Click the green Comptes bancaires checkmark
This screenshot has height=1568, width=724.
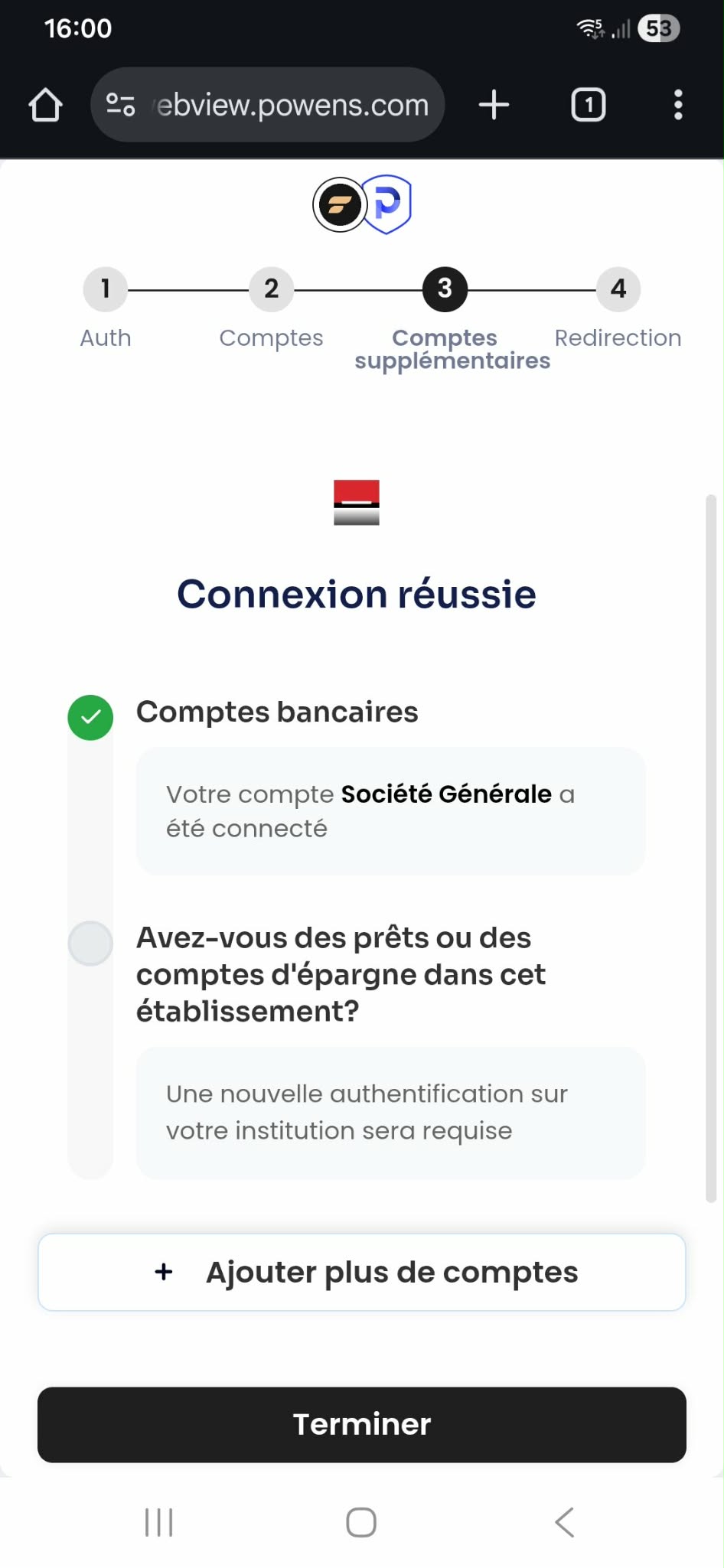[x=90, y=717]
